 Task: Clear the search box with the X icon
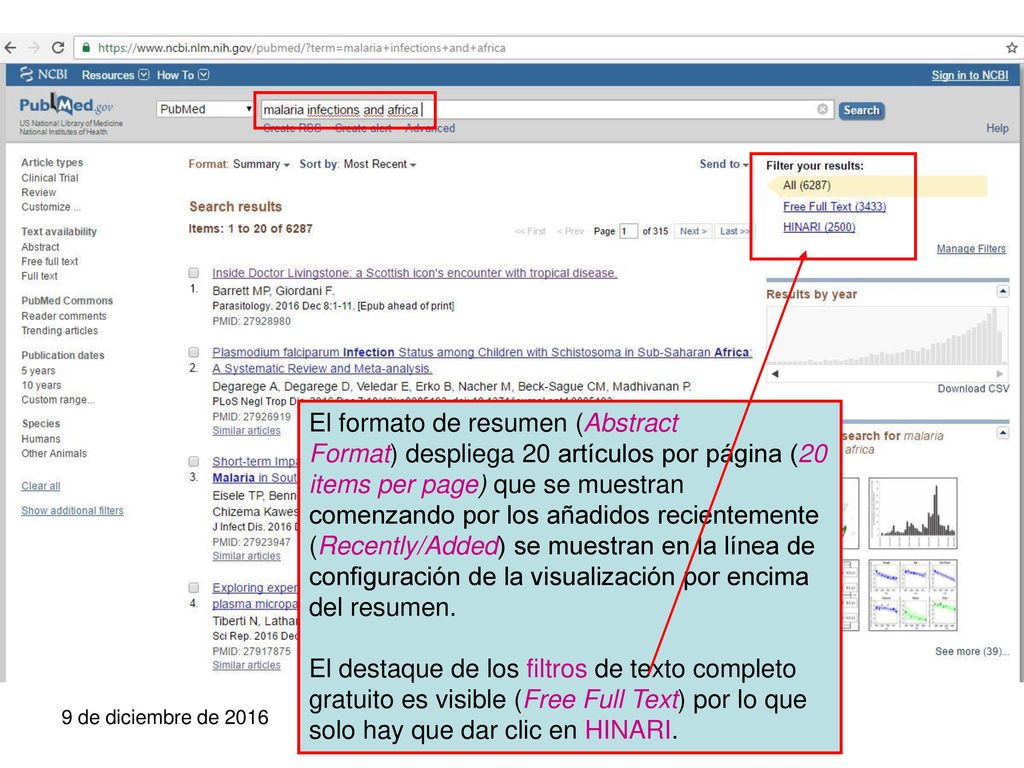pyautogui.click(x=823, y=109)
